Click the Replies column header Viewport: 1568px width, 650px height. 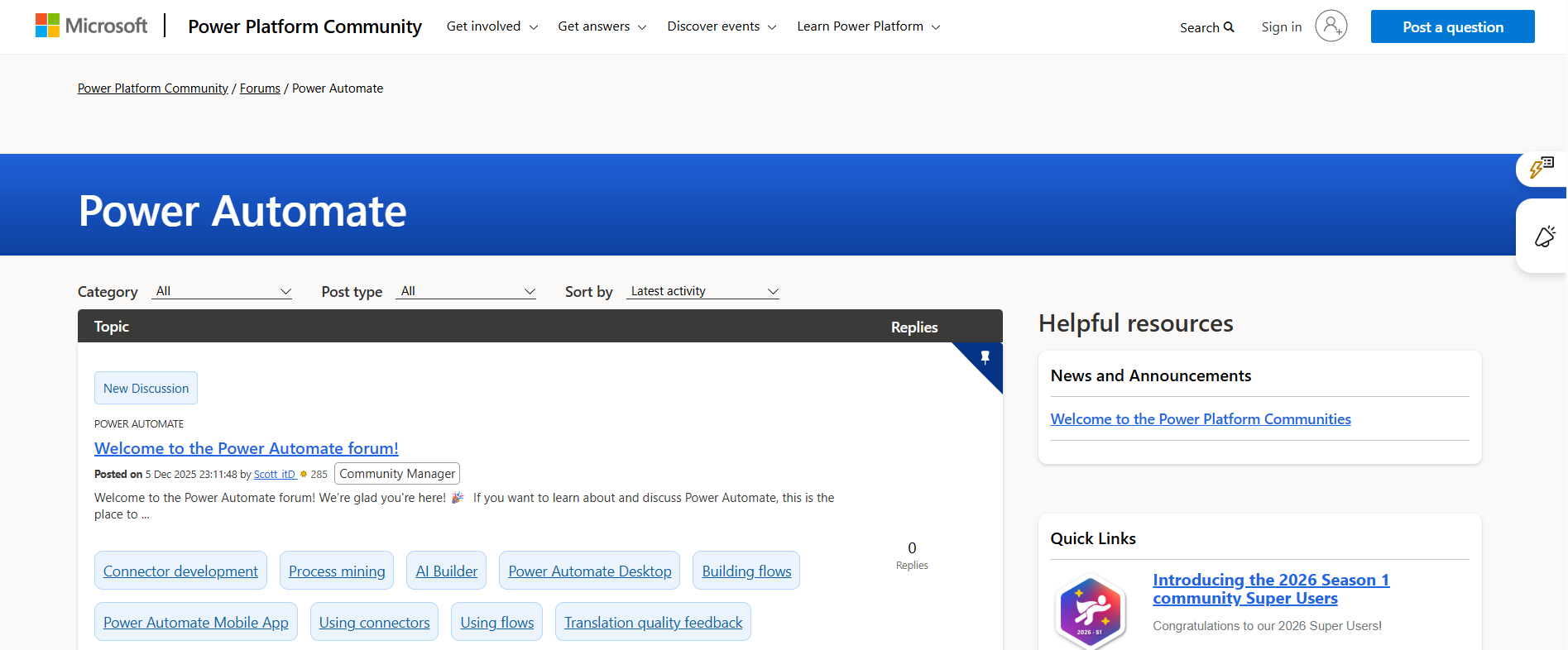(914, 327)
